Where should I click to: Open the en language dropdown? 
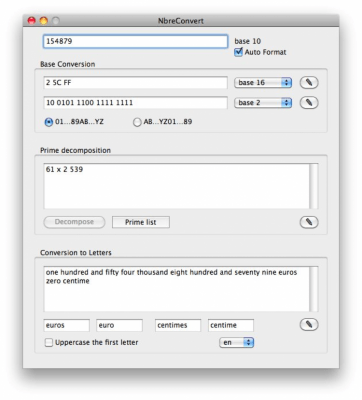click(237, 342)
